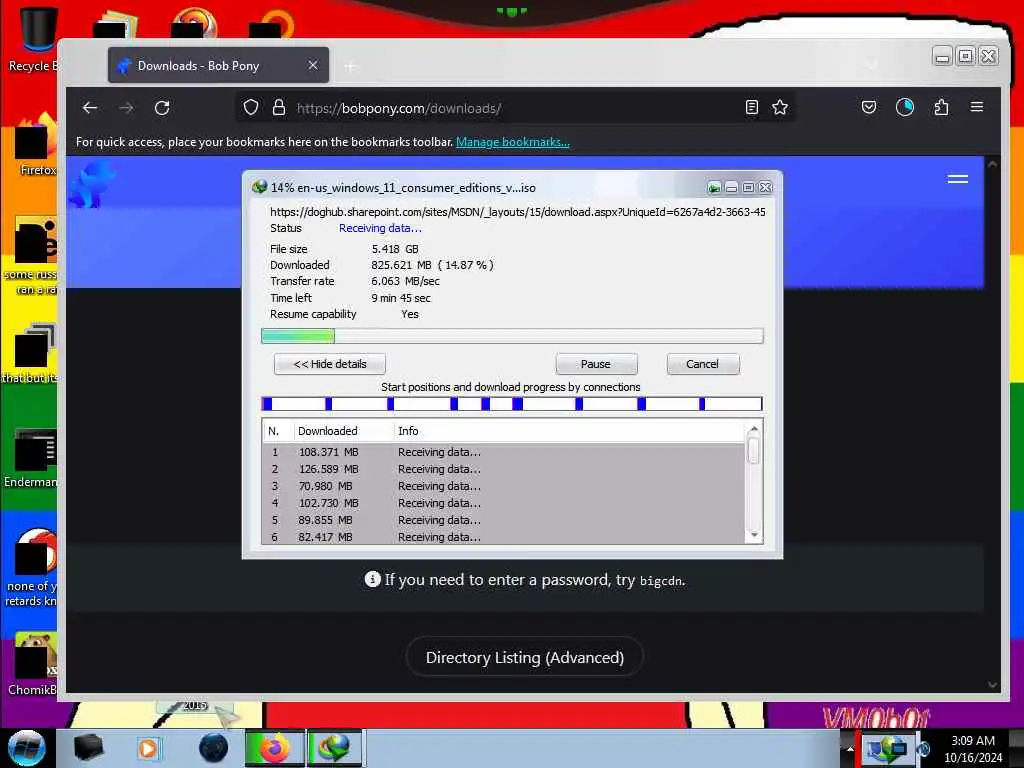Open Firefox from the taskbar
The width and height of the screenshot is (1024, 768).
click(274, 748)
